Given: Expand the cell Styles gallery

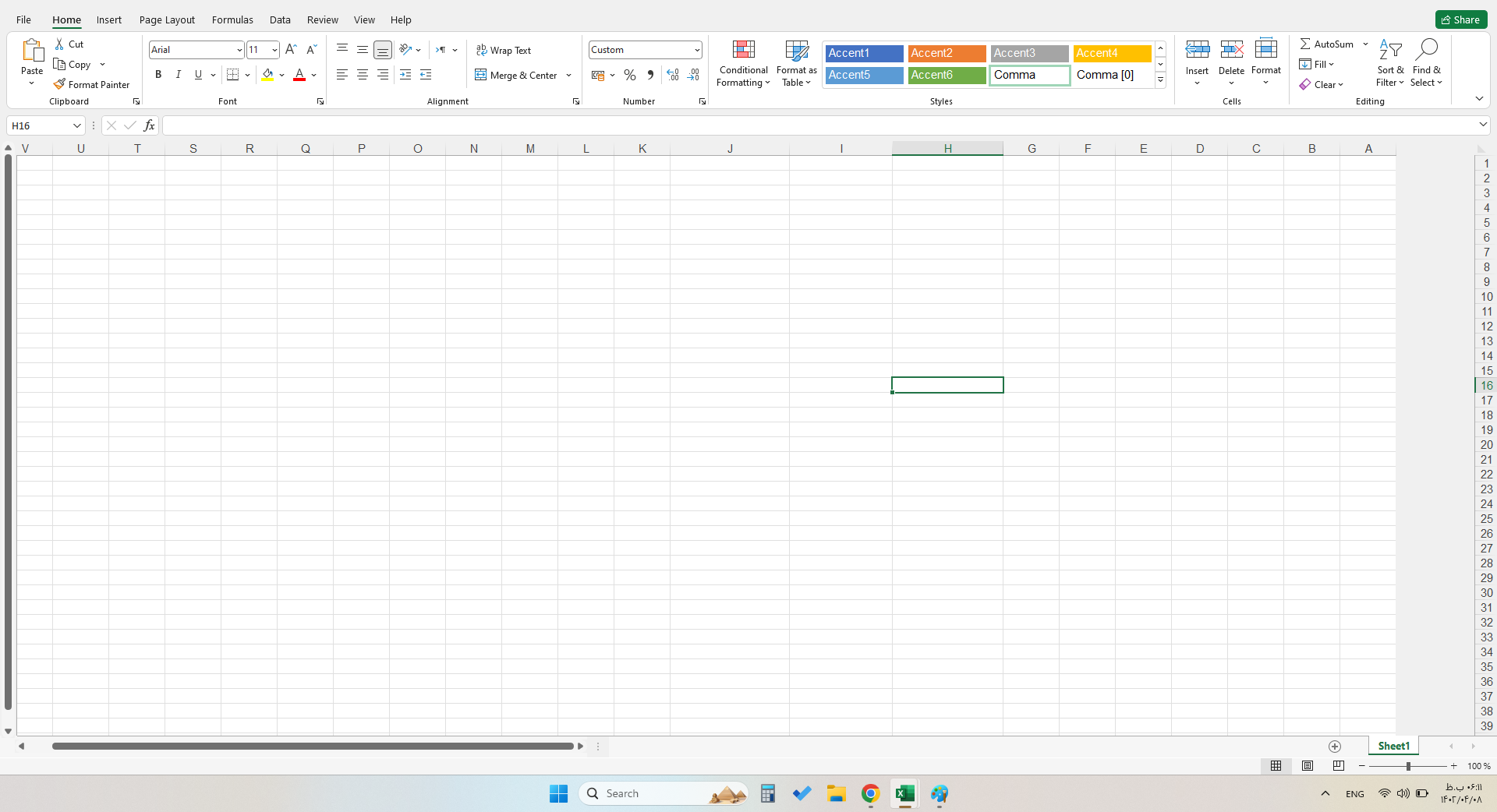Looking at the screenshot, I should pos(1160,79).
